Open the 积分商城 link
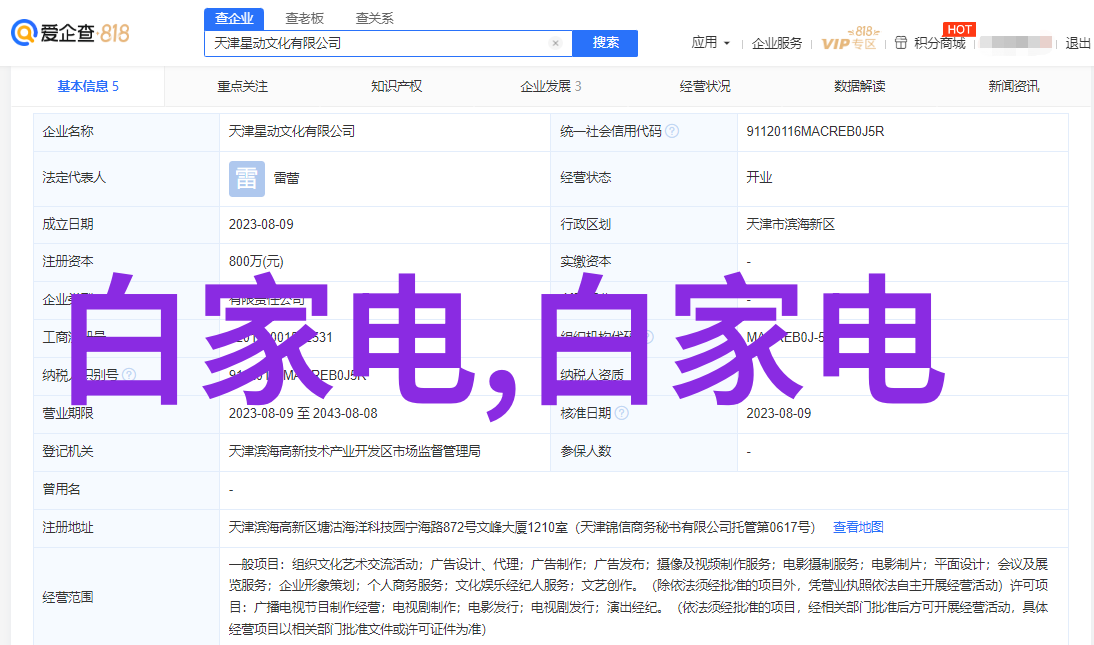Screen dimensions: 1094x645 coord(940,43)
